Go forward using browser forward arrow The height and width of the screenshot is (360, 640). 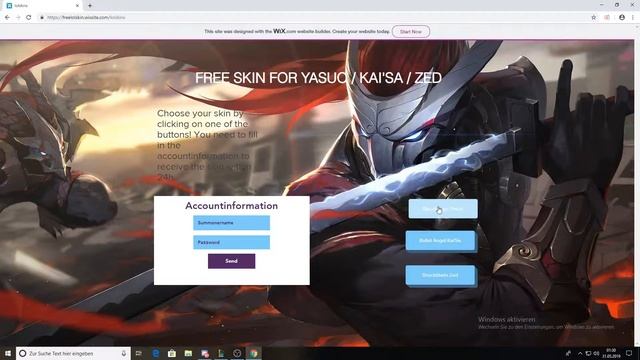pyautogui.click(x=18, y=18)
